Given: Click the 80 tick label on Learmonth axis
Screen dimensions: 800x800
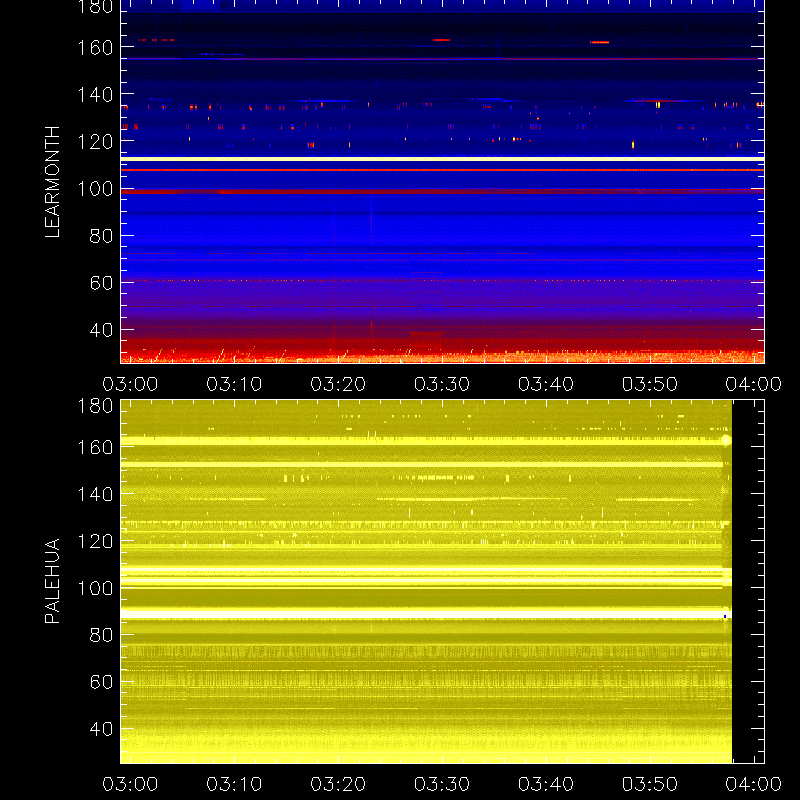Looking at the screenshot, I should (101, 236).
